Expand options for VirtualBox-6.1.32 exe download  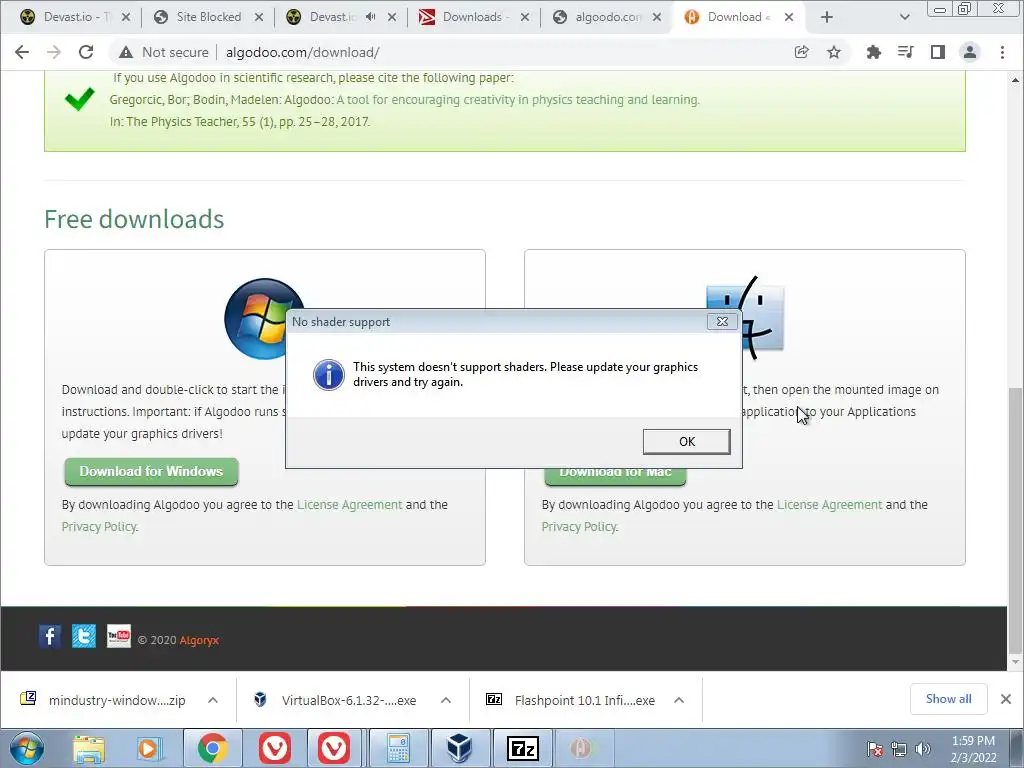pyautogui.click(x=446, y=700)
